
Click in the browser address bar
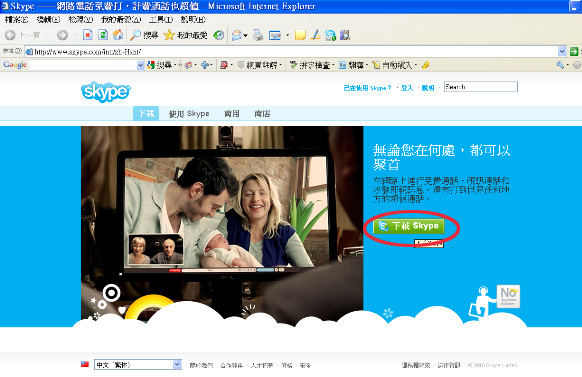[291, 51]
